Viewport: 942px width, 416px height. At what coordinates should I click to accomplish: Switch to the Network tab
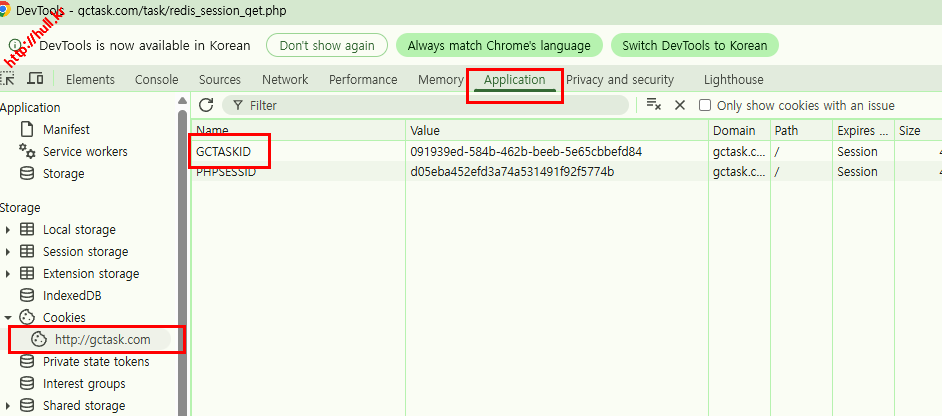point(285,80)
